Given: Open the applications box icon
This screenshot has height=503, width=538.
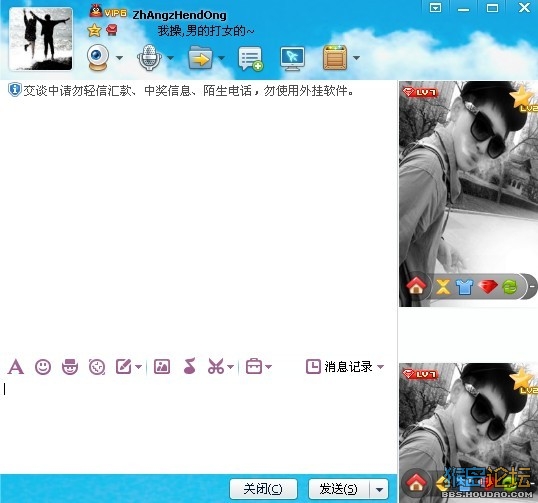Looking at the screenshot, I should click(x=335, y=57).
